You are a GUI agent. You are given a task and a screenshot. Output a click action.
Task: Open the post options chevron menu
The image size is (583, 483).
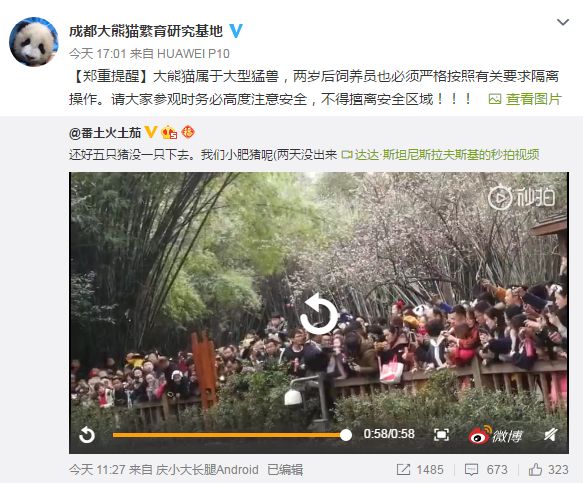[563, 22]
